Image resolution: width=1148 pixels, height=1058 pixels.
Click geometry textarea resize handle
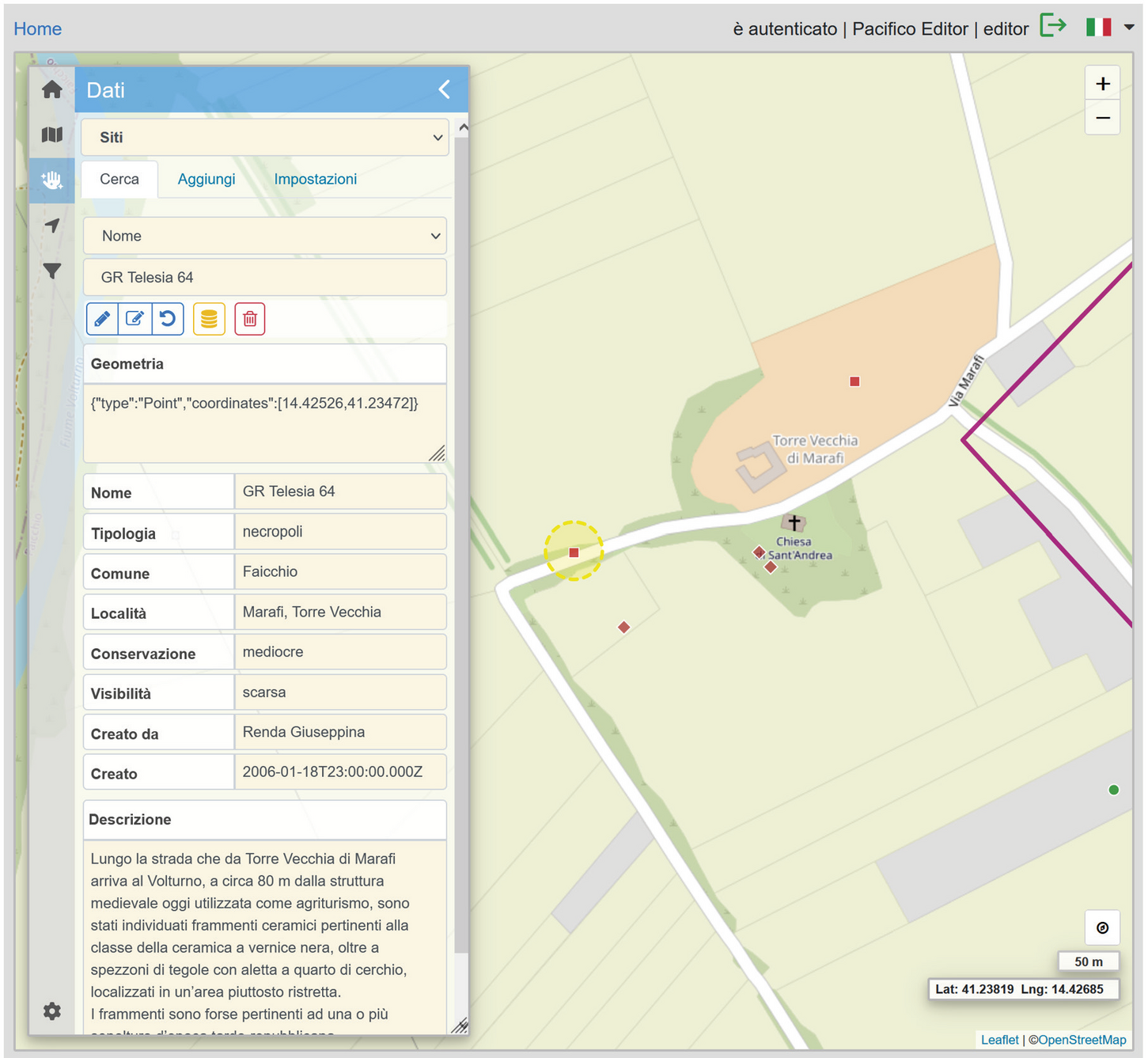pyautogui.click(x=438, y=453)
